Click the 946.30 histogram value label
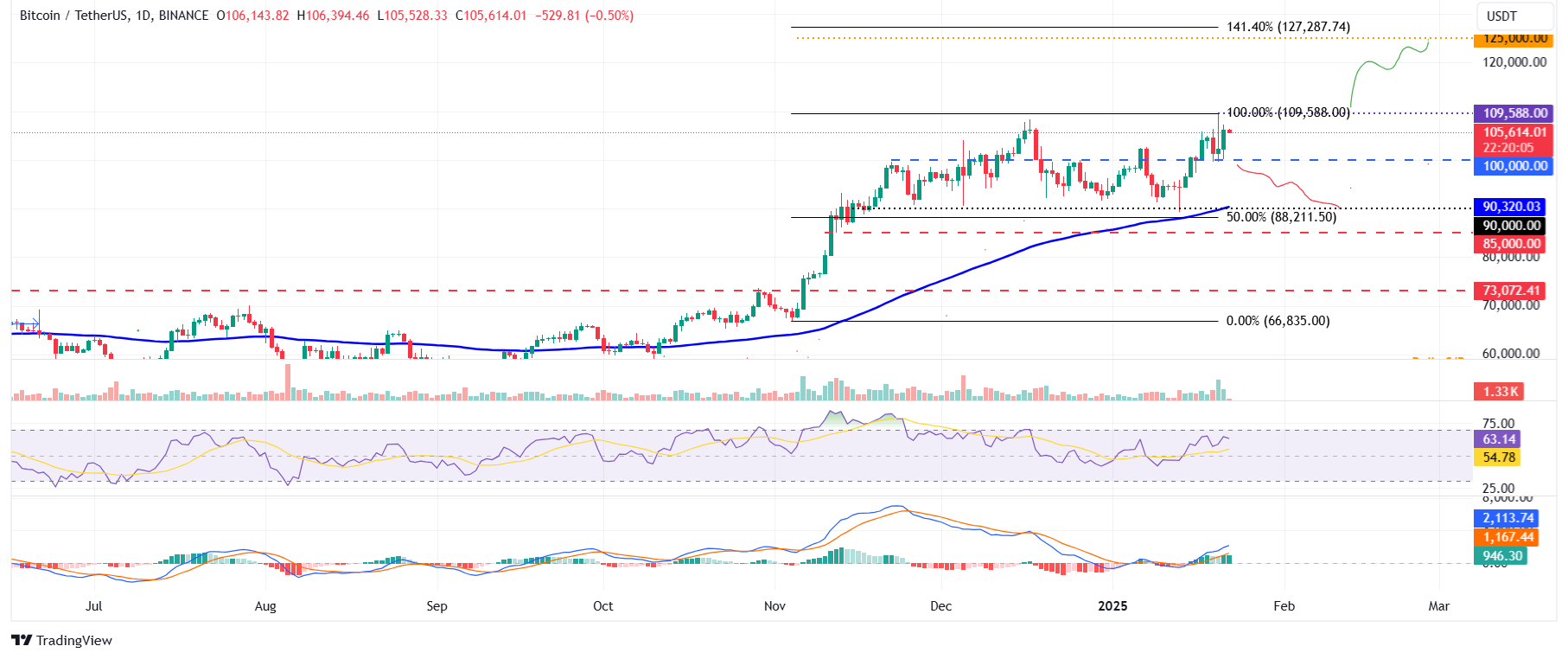The image size is (1568, 659). tap(1501, 556)
